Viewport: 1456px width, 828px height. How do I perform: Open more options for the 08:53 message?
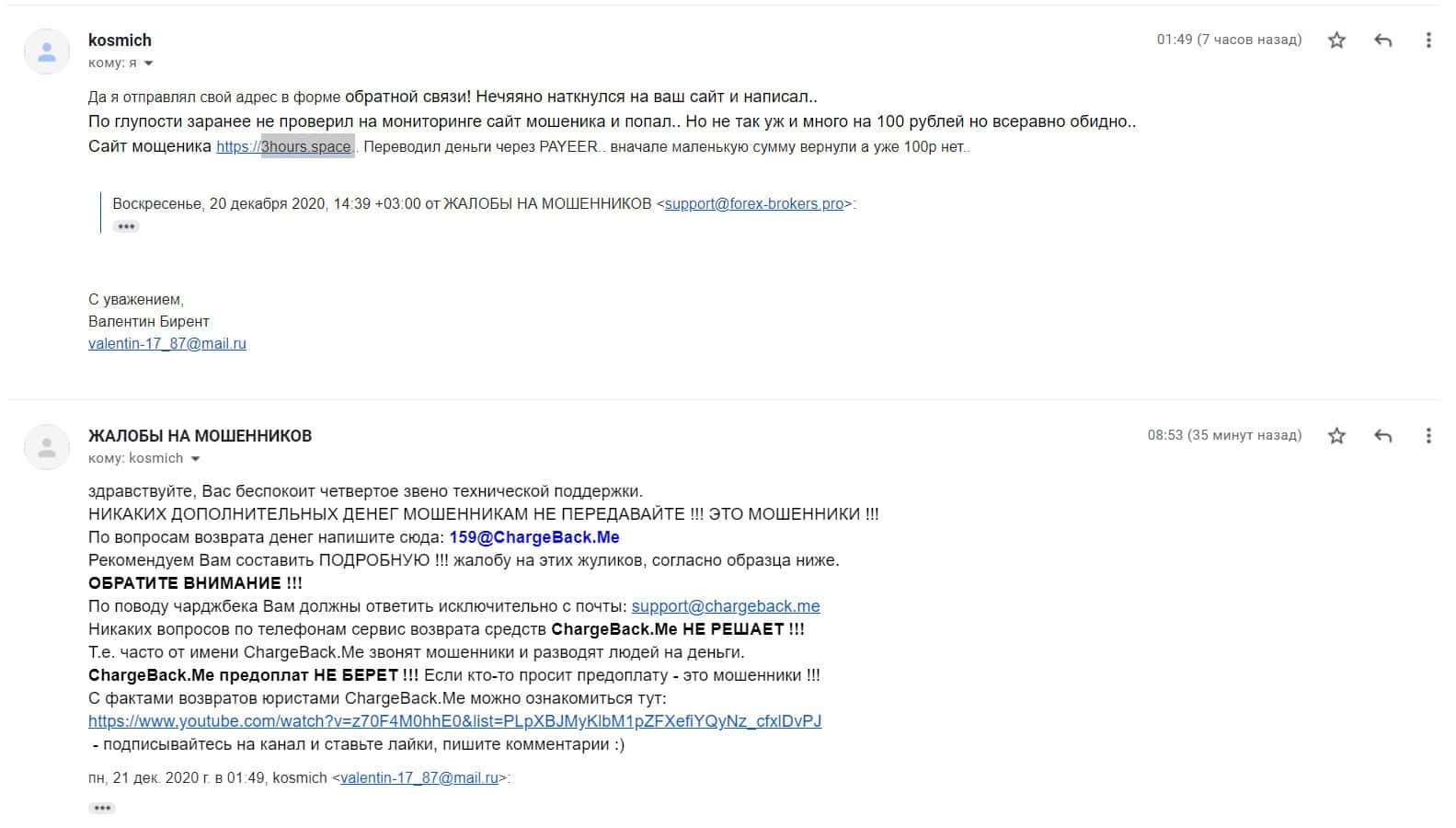[x=1427, y=435]
